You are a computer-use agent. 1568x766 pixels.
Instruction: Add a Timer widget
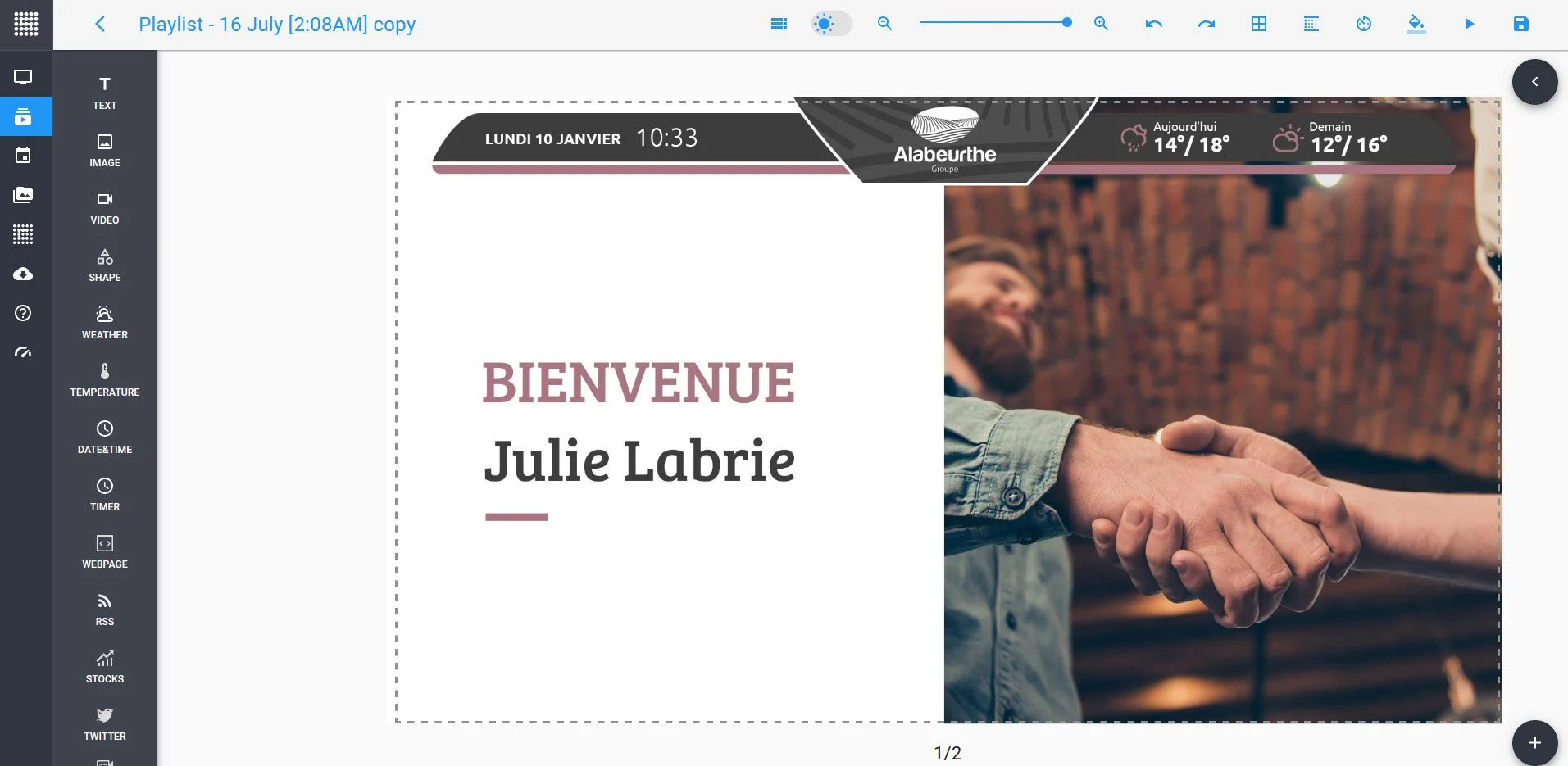click(105, 495)
